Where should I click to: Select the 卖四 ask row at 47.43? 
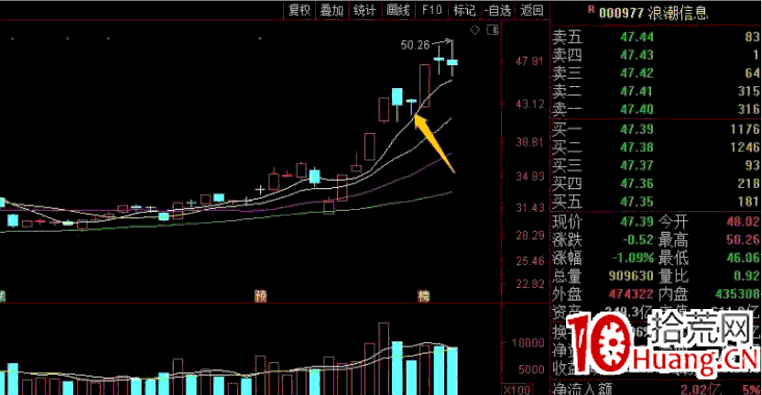(656, 55)
